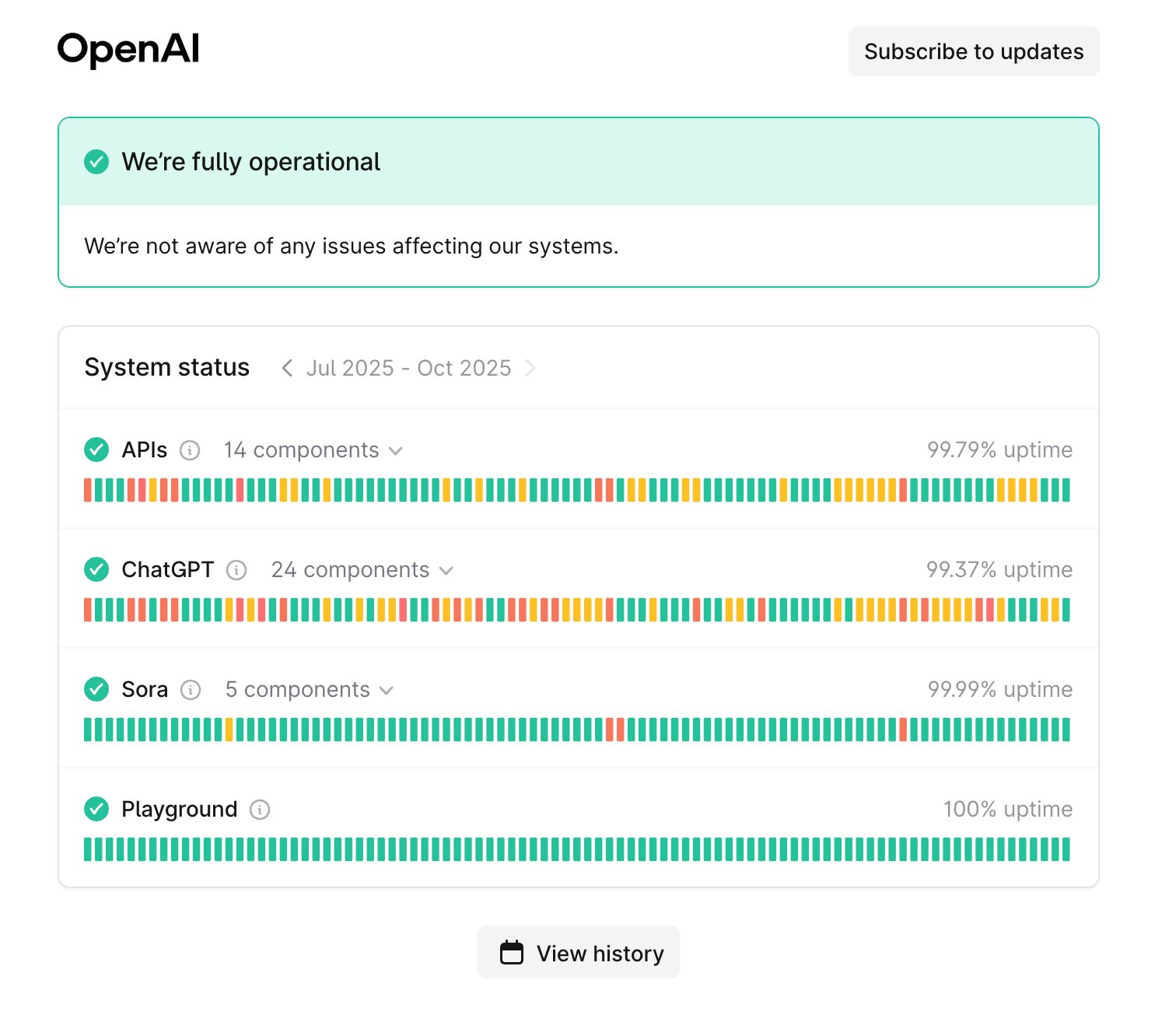Click the Playground info icon
The image size is (1176, 1022).
260,810
